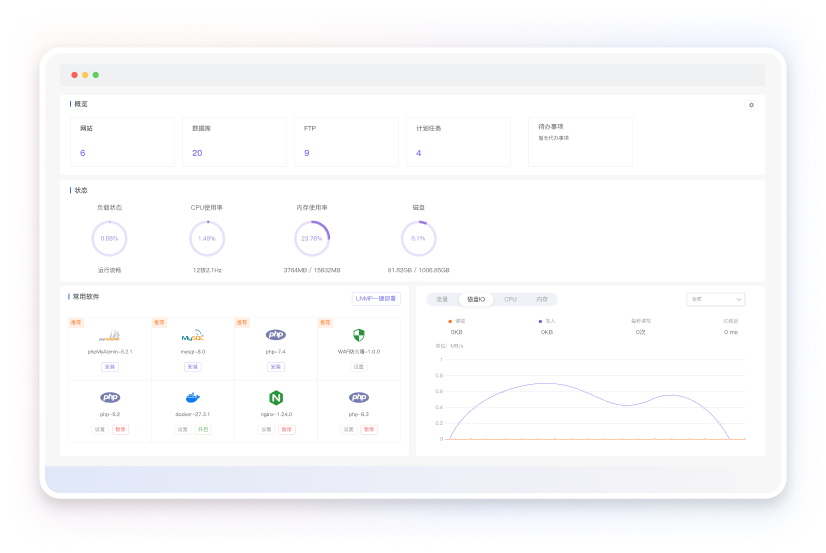
Task: Toggle the purple 写入 series in chart legend
Action: coord(546,322)
